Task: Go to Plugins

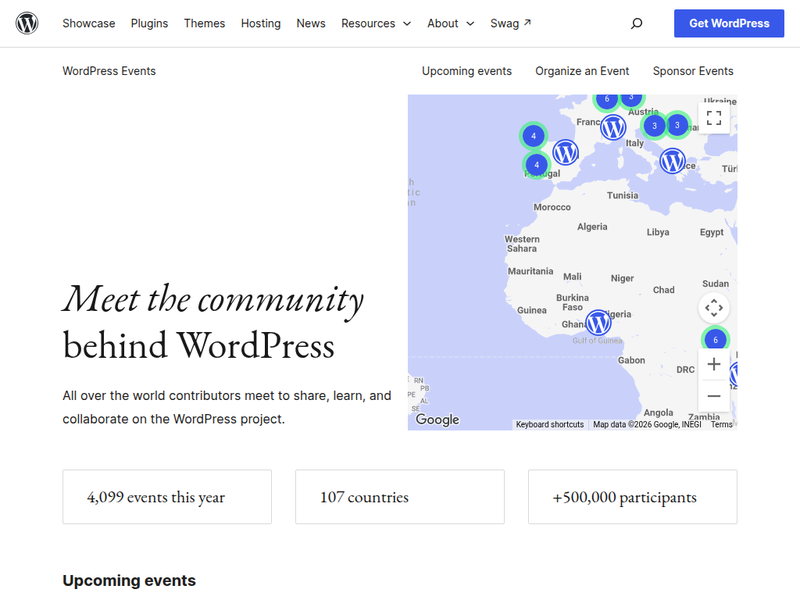Action: tap(149, 23)
